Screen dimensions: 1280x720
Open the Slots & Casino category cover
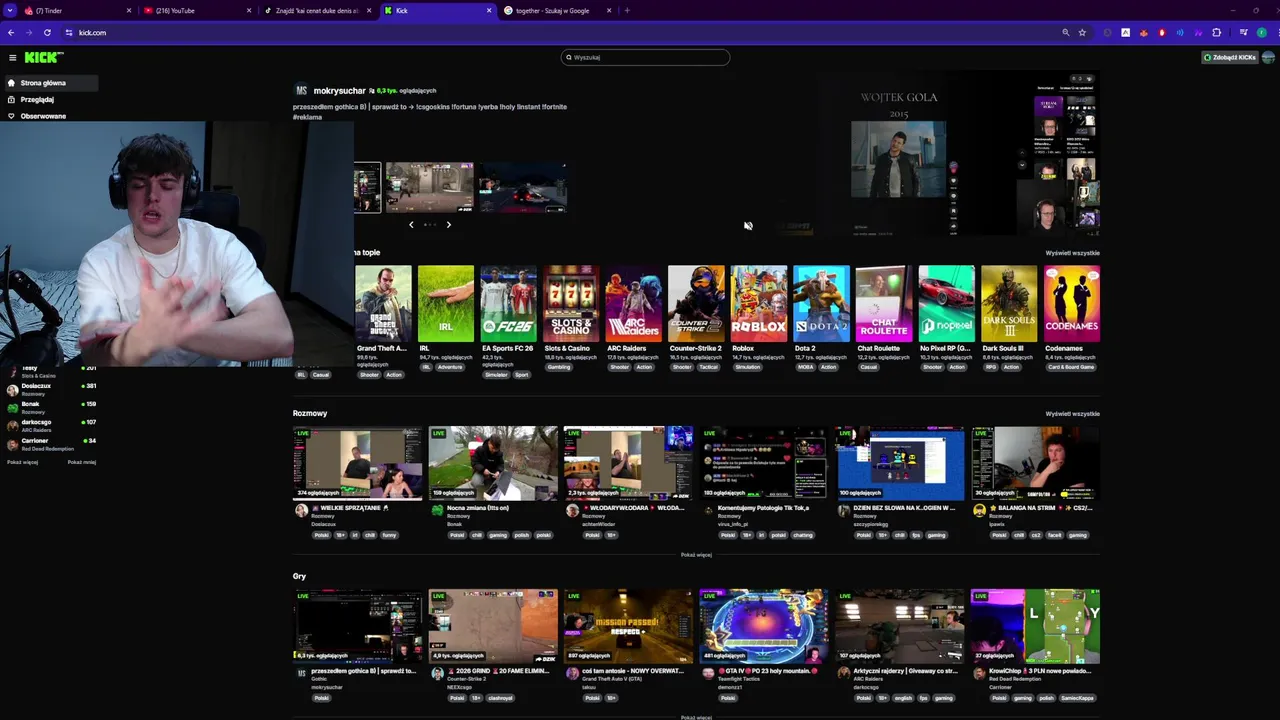(x=571, y=303)
